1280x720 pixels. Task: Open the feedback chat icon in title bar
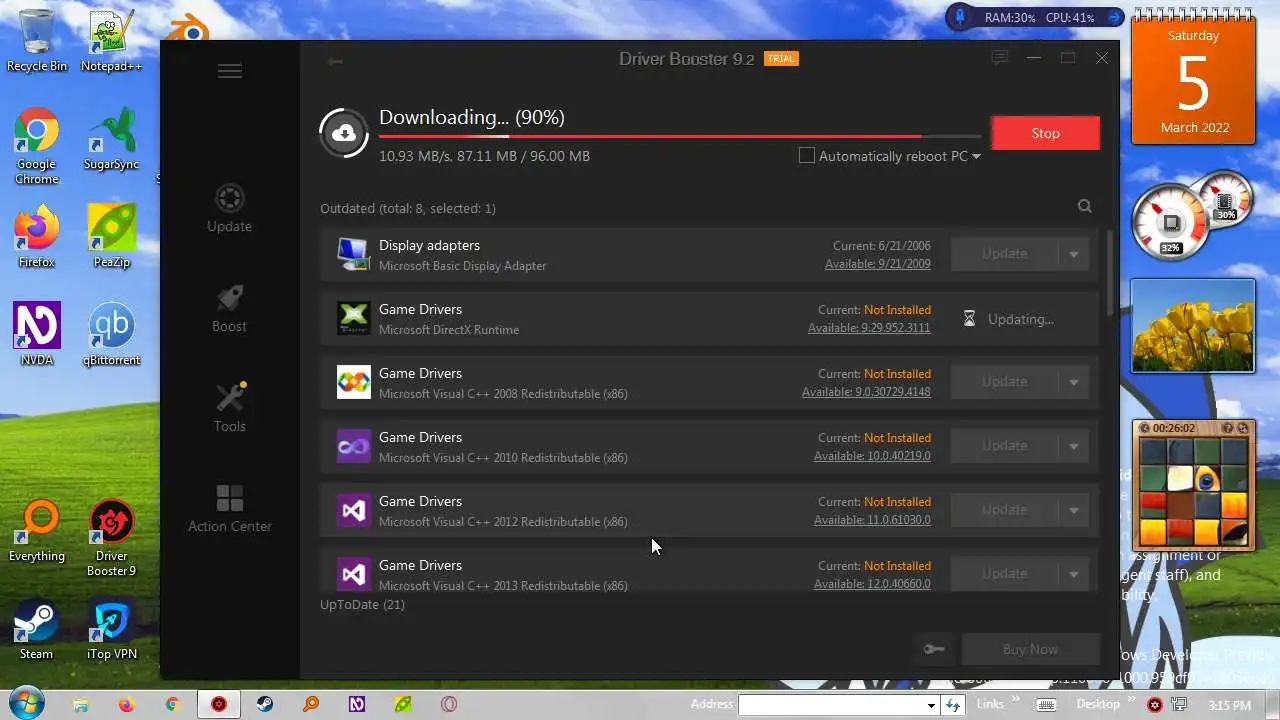[x=999, y=59]
